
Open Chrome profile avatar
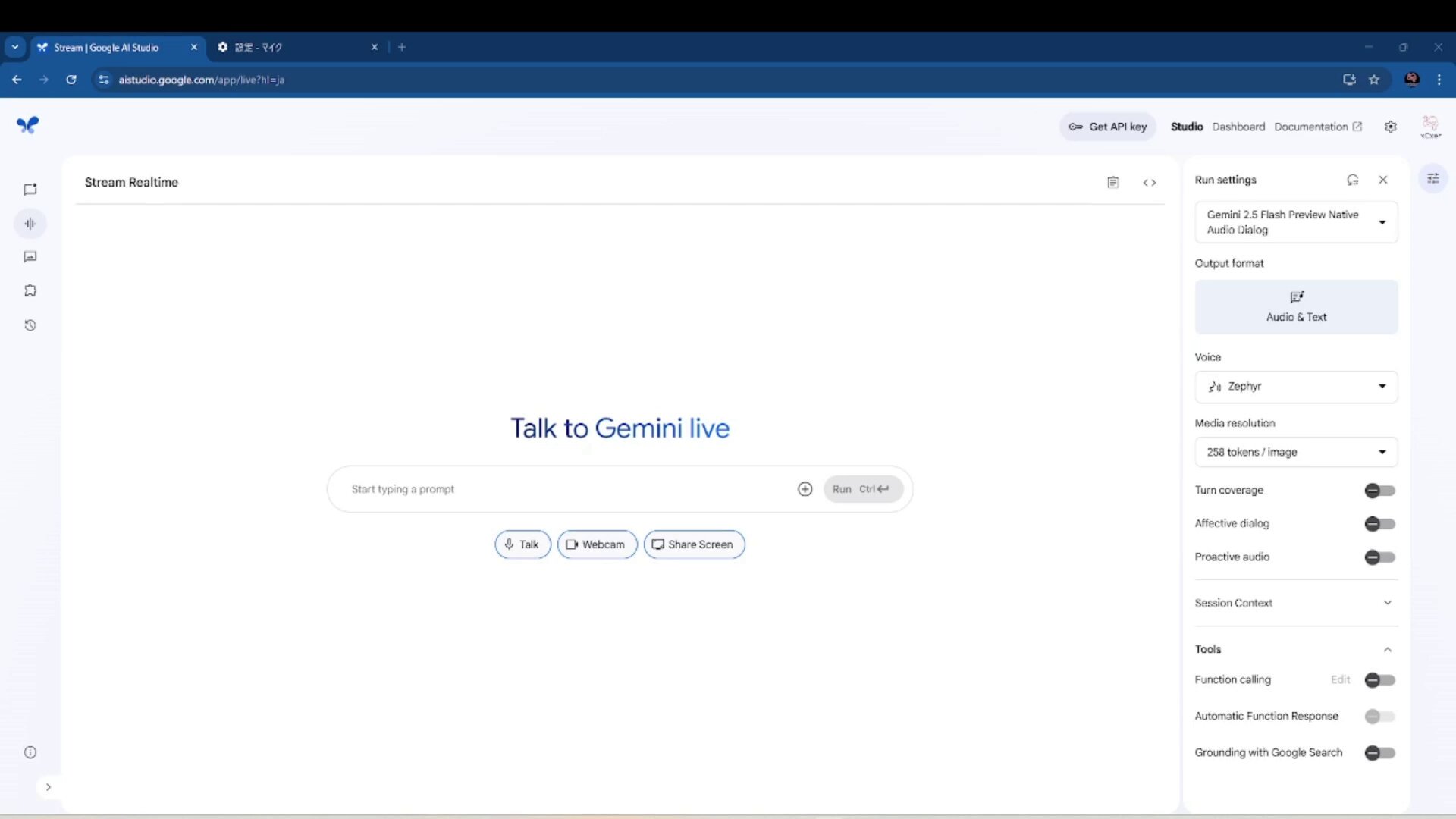[x=1412, y=80]
